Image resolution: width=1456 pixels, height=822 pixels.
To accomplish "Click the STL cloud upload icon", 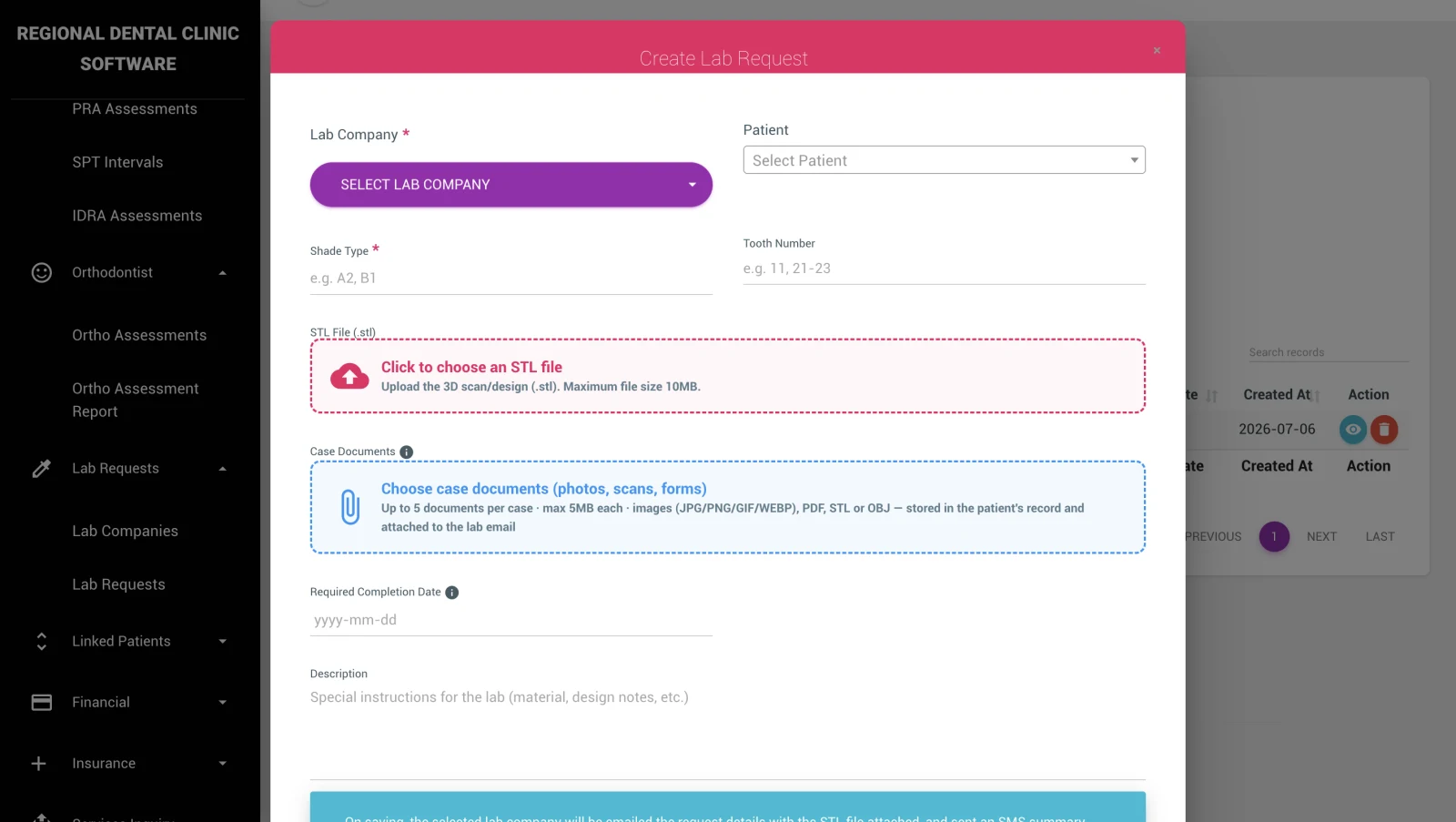I will [x=349, y=376].
